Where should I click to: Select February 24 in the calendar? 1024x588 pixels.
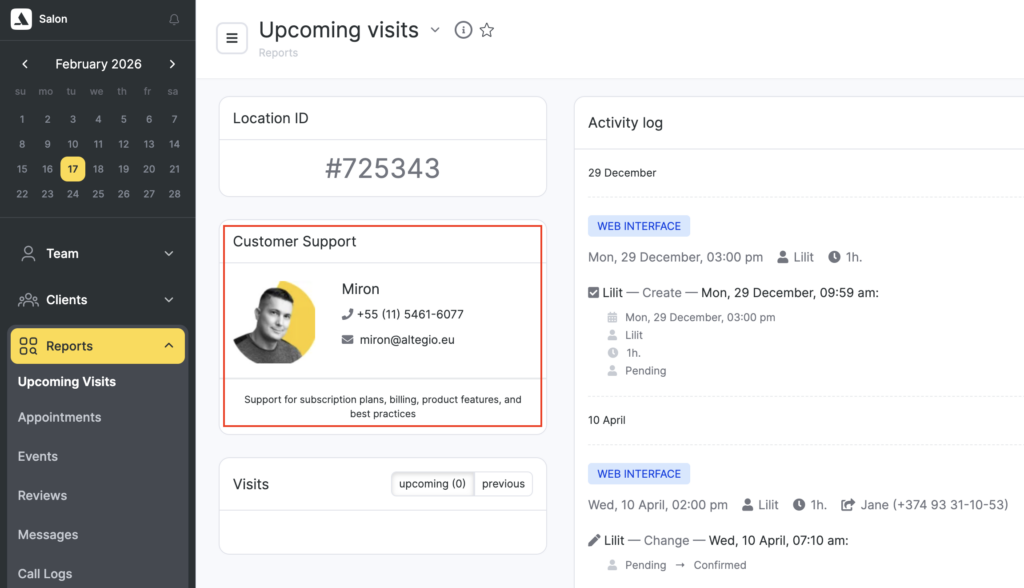point(73,194)
